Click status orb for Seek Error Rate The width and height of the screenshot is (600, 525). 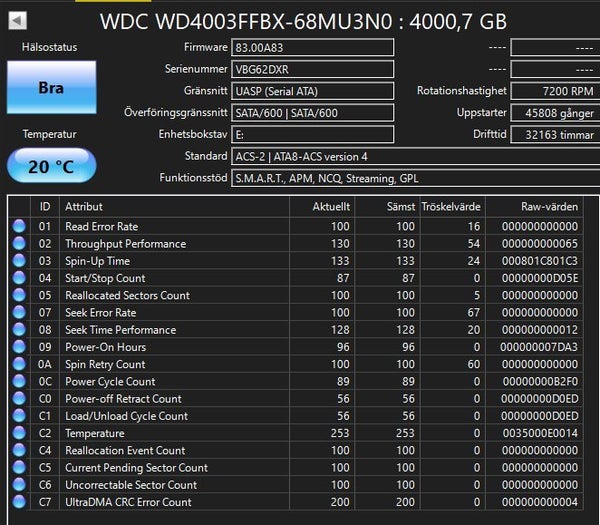tap(19, 312)
